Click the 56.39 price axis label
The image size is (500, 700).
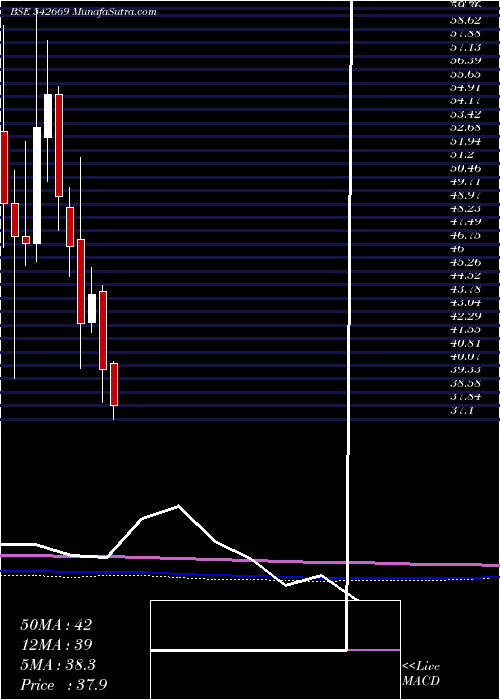[465, 61]
